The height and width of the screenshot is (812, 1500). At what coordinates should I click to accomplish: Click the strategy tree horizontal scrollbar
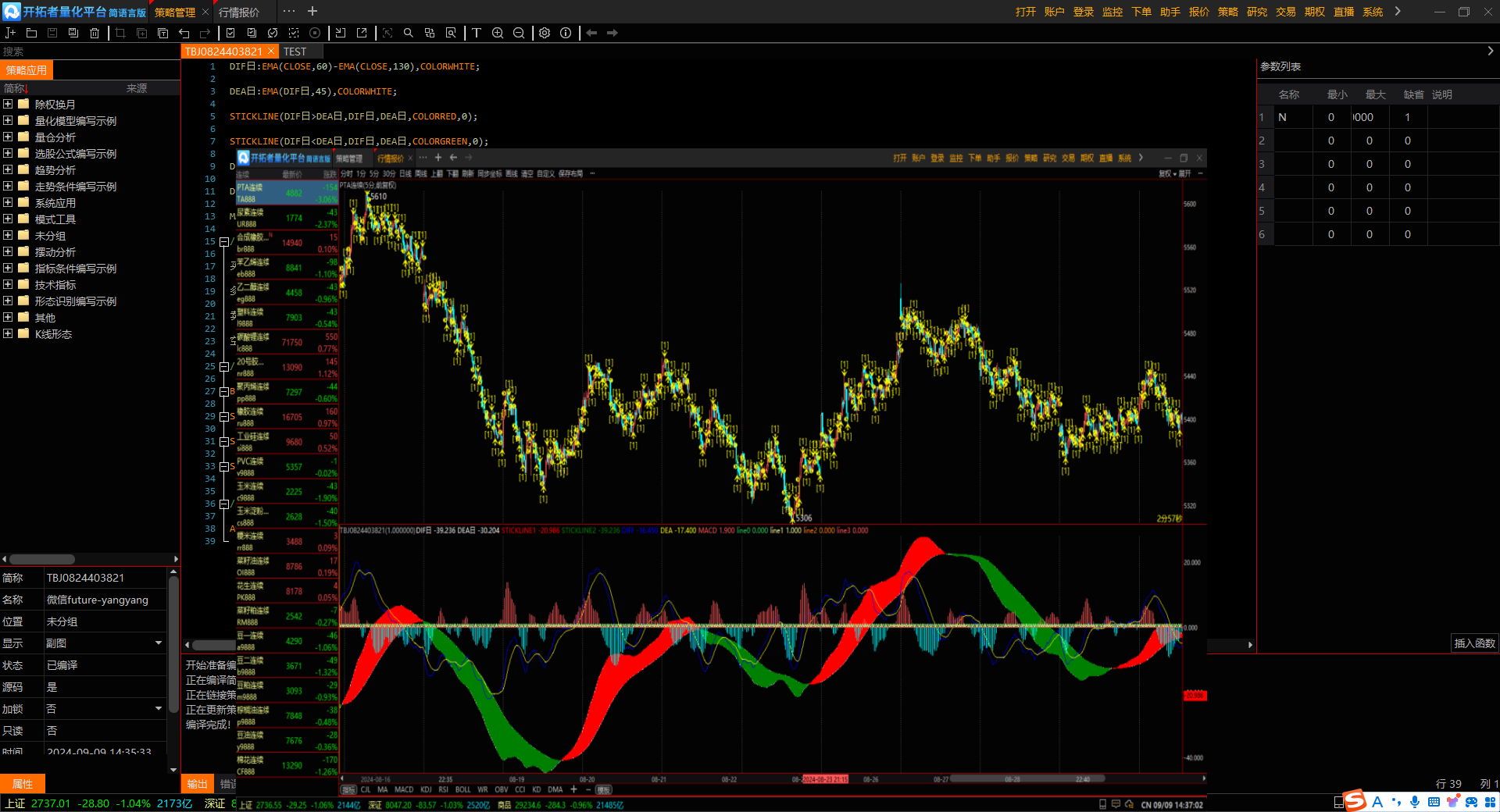[x=42, y=559]
